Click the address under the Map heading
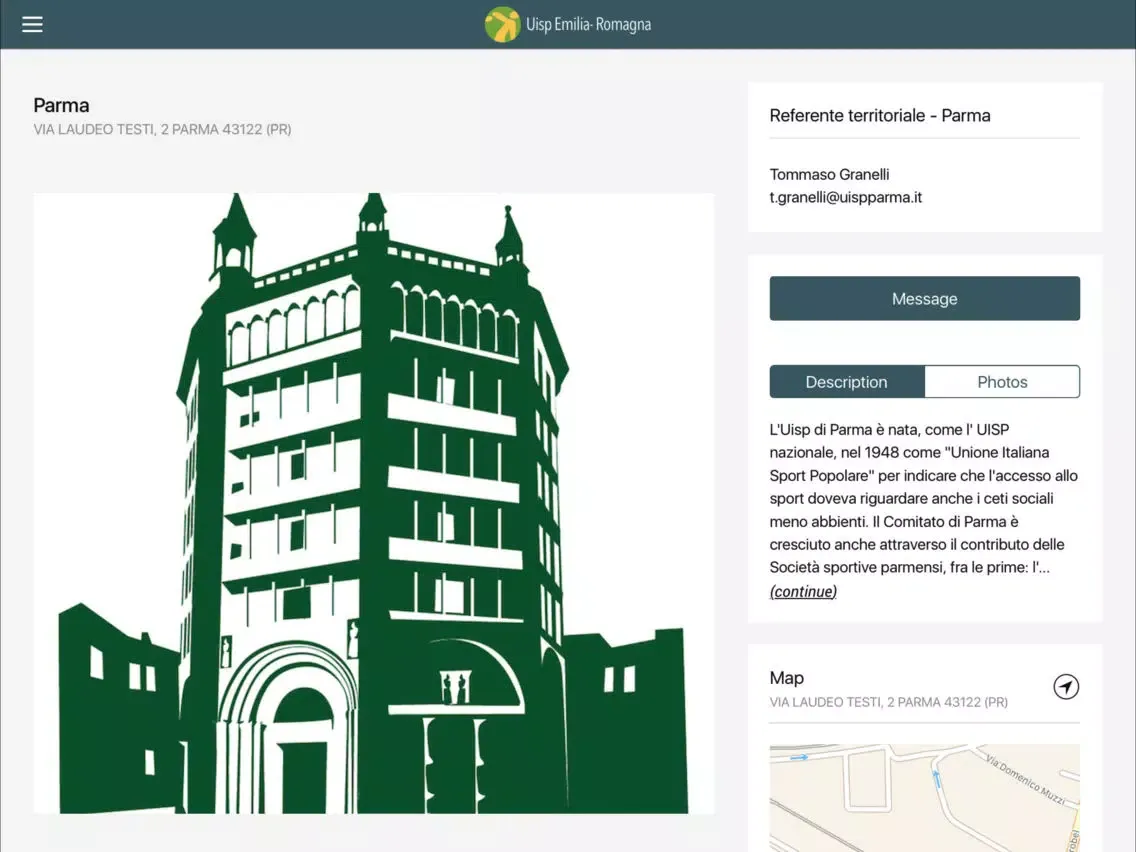 (888, 702)
